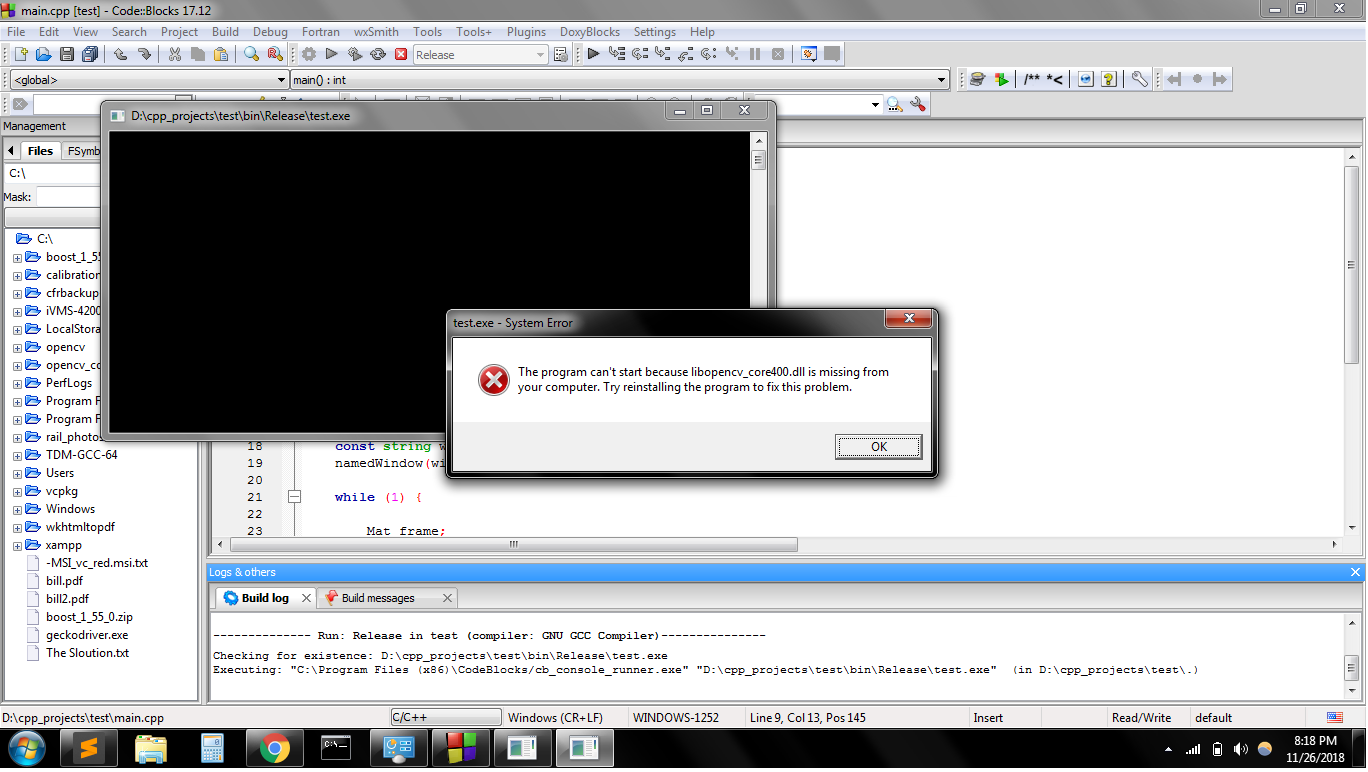This screenshot has width=1368, height=772.
Task: Switch to the Build messages tab
Action: (378, 597)
